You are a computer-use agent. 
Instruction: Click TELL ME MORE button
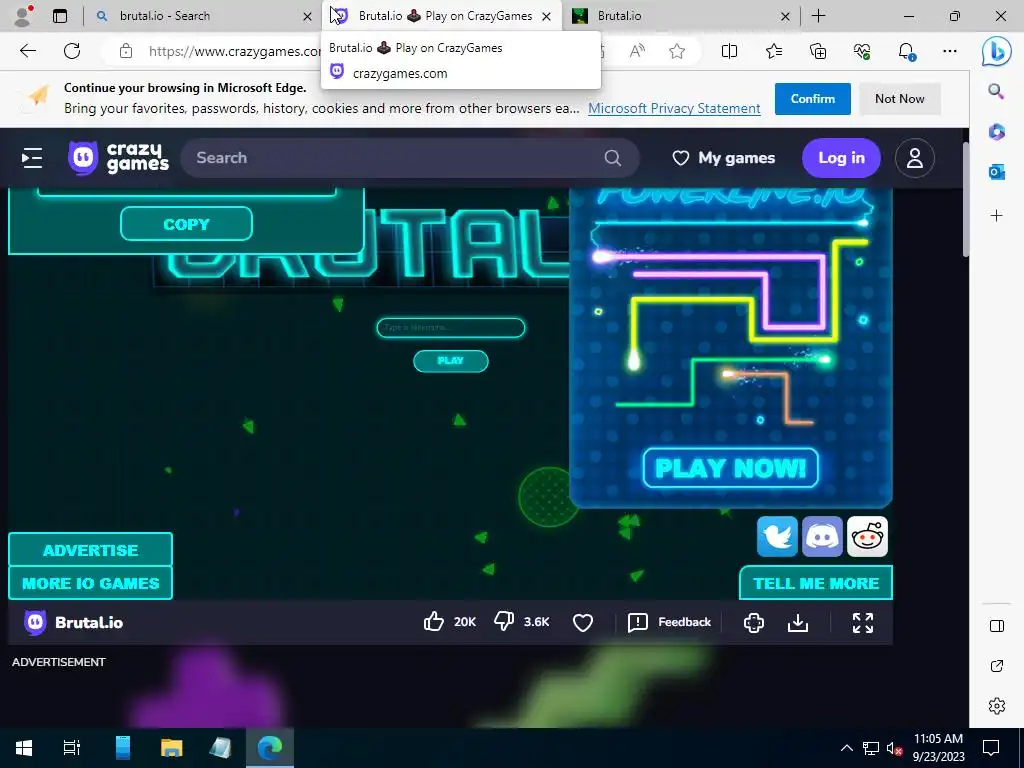(816, 583)
